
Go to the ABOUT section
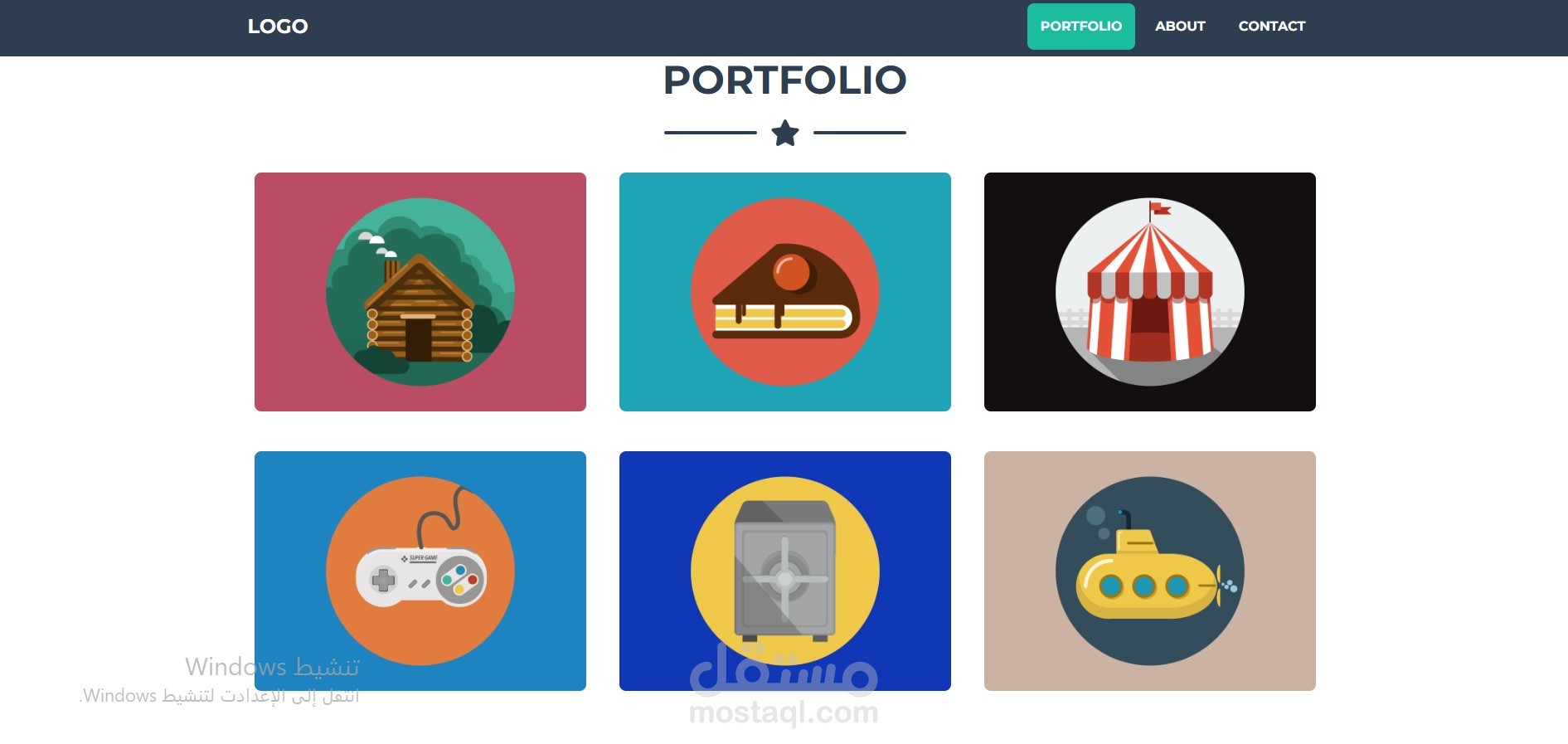1180,27
